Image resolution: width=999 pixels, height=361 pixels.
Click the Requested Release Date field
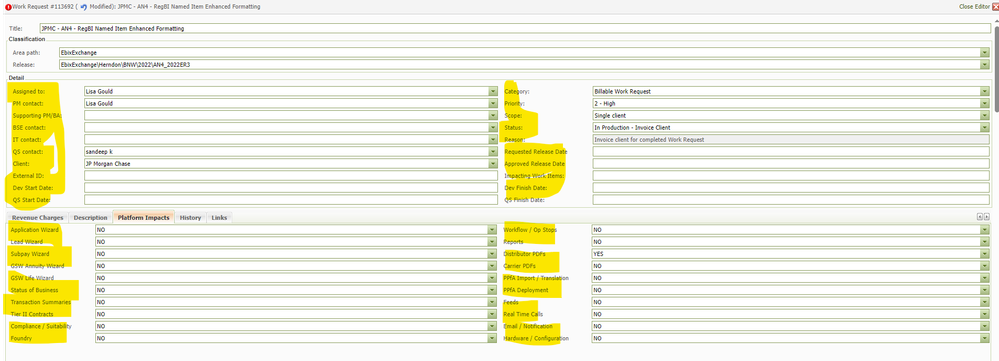pos(791,152)
